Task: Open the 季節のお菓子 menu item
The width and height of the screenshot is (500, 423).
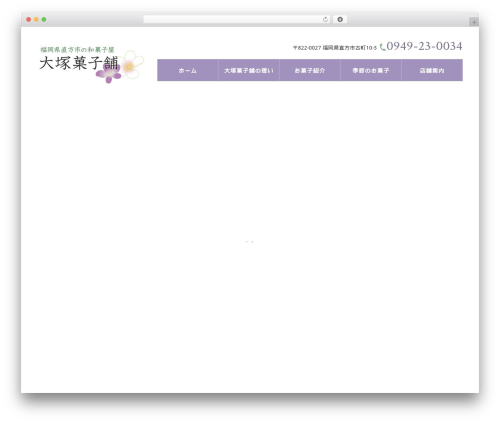Action: 371,70
